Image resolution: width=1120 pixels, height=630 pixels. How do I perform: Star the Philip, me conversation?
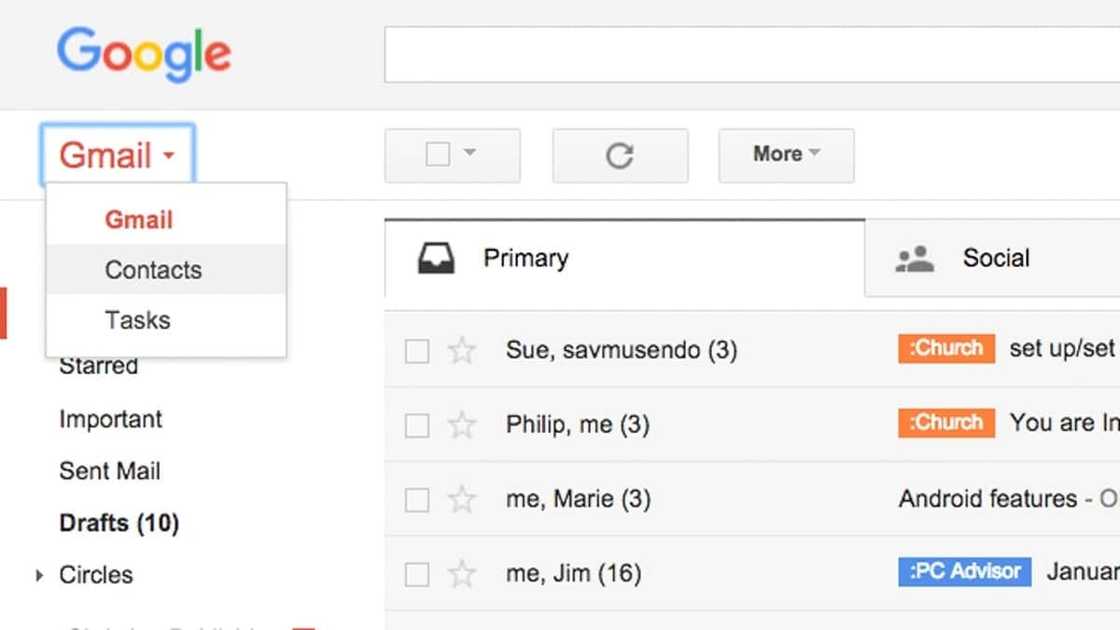coord(462,425)
